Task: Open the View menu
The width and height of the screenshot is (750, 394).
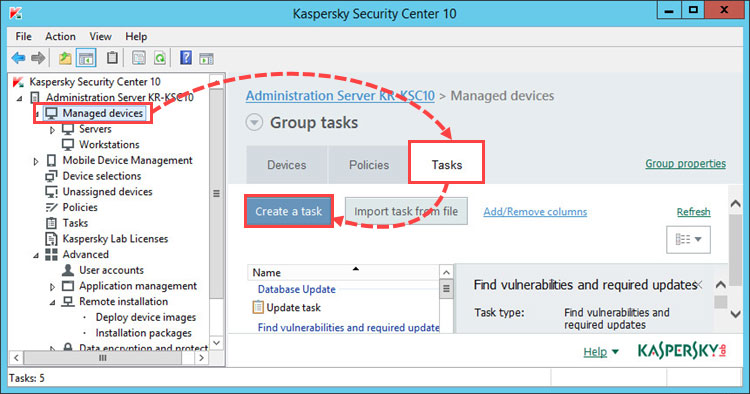Action: tap(100, 36)
